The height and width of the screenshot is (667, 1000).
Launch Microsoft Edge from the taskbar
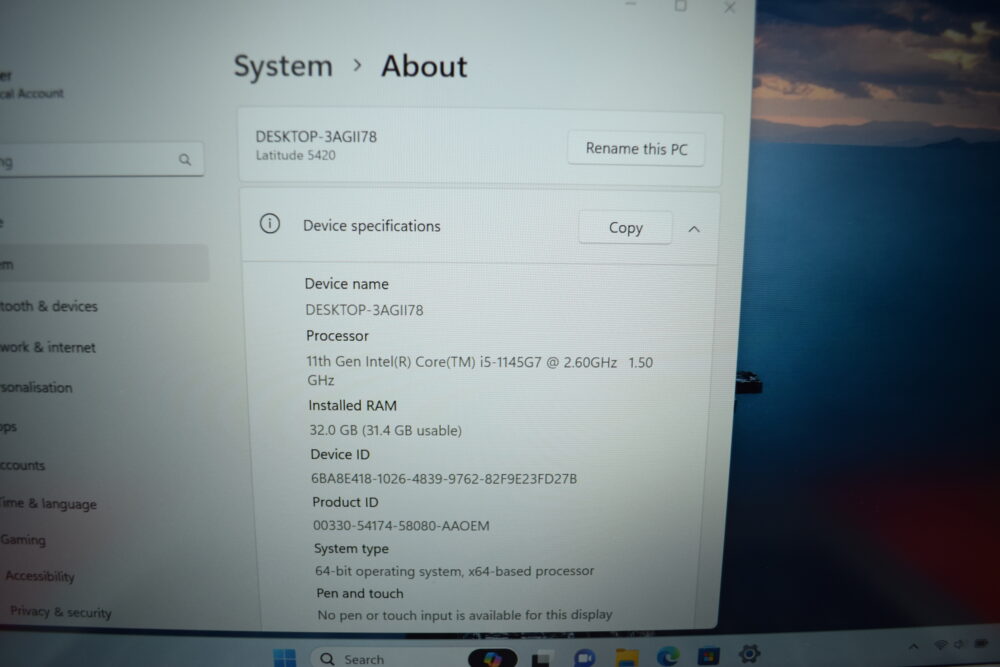point(668,656)
